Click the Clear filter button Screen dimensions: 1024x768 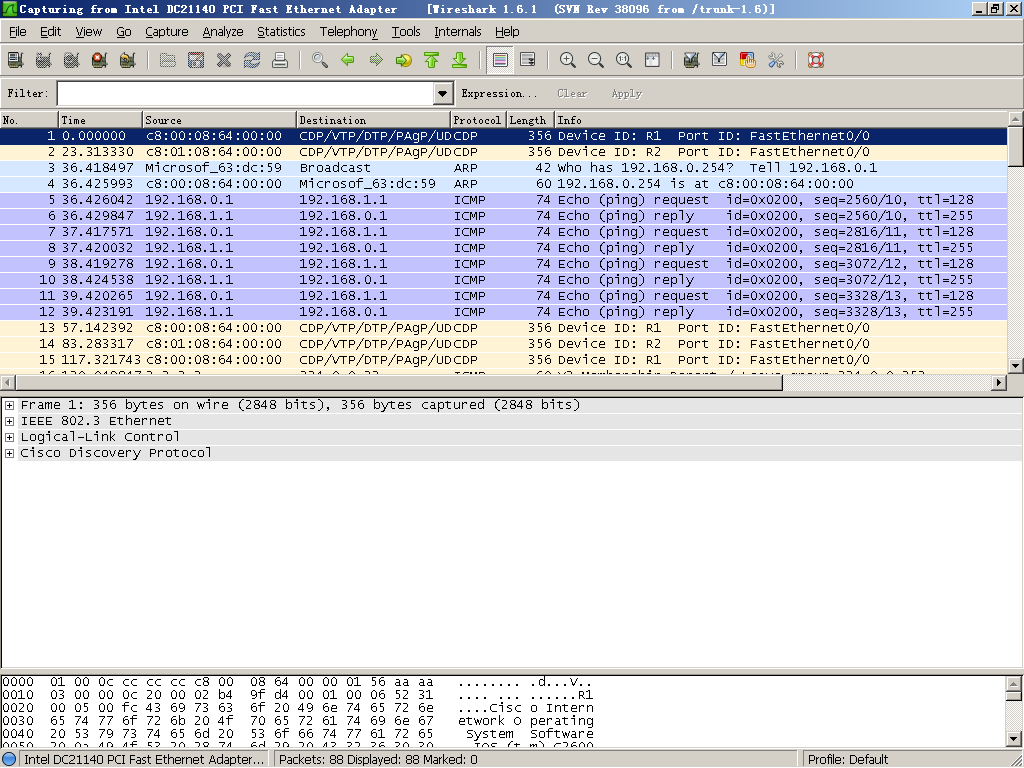(x=572, y=93)
